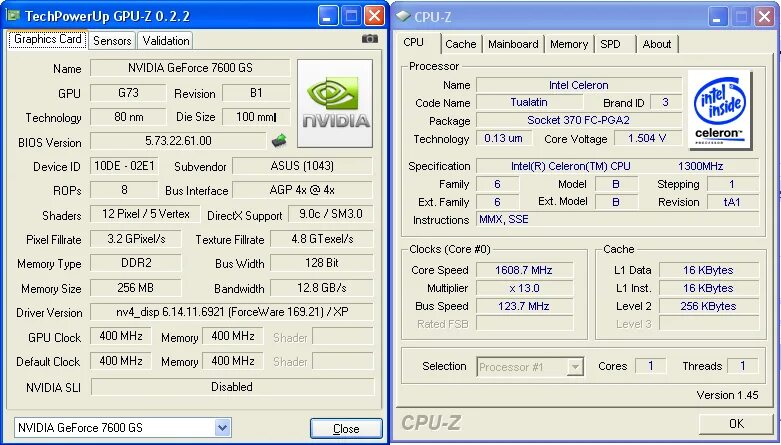Click the Driver Version field
Screen dimensions: 781x445
[x=232, y=312]
